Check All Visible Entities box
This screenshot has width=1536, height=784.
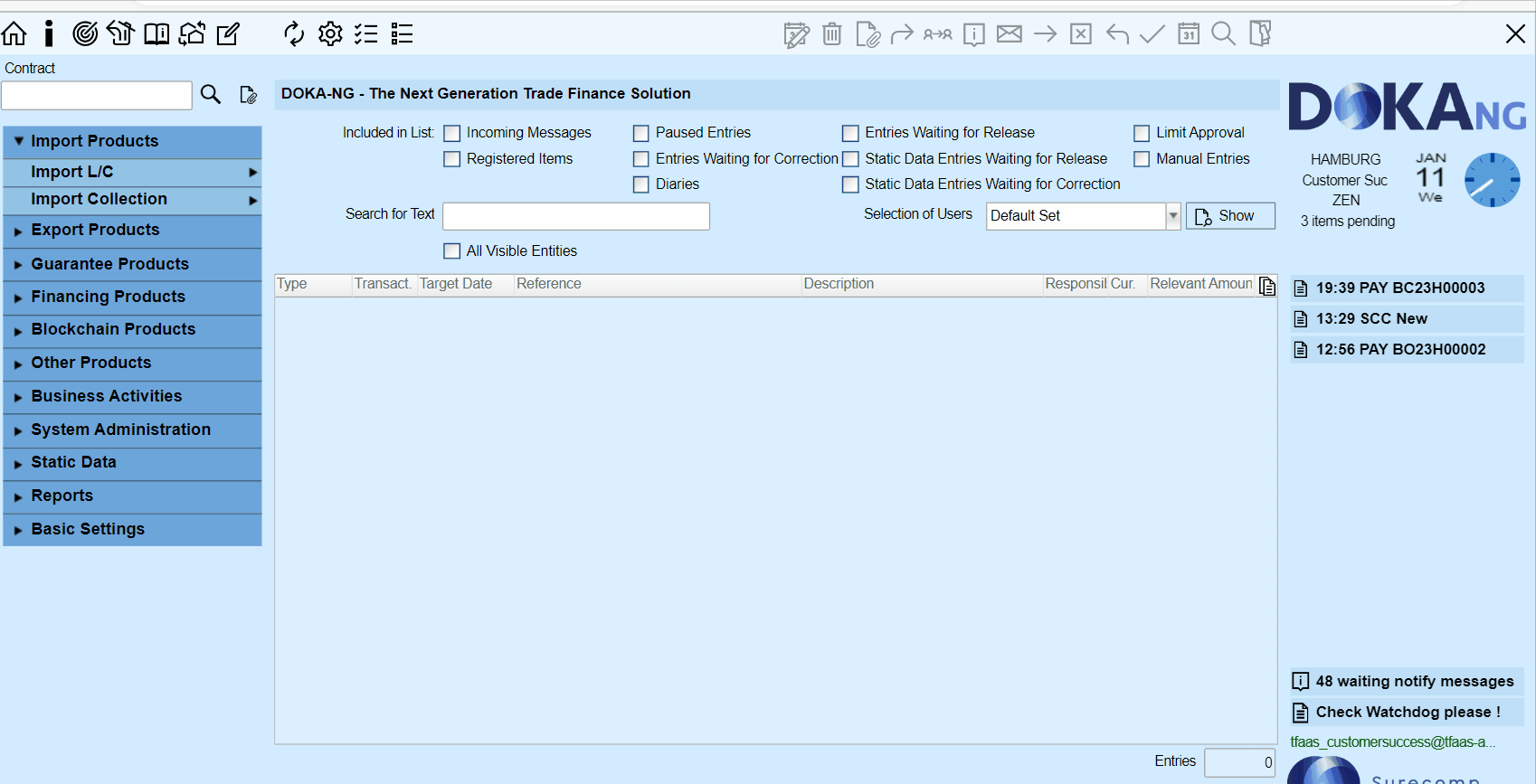452,251
